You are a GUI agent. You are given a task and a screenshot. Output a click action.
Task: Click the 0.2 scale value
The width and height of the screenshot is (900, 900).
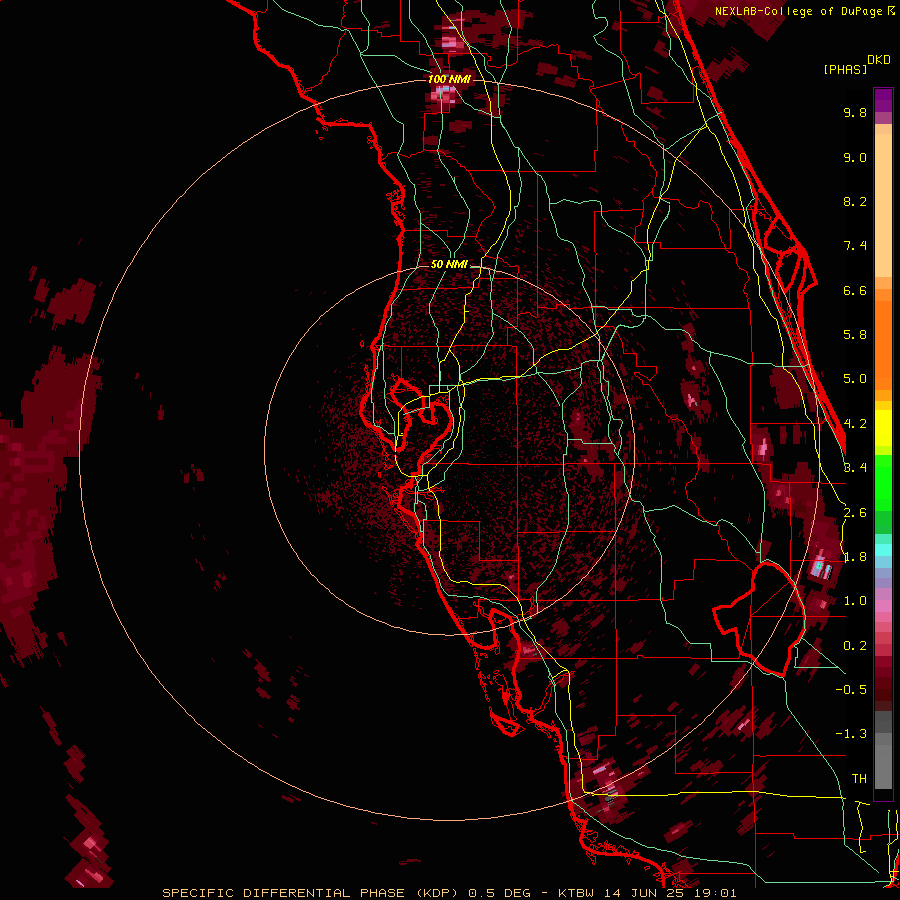855,646
